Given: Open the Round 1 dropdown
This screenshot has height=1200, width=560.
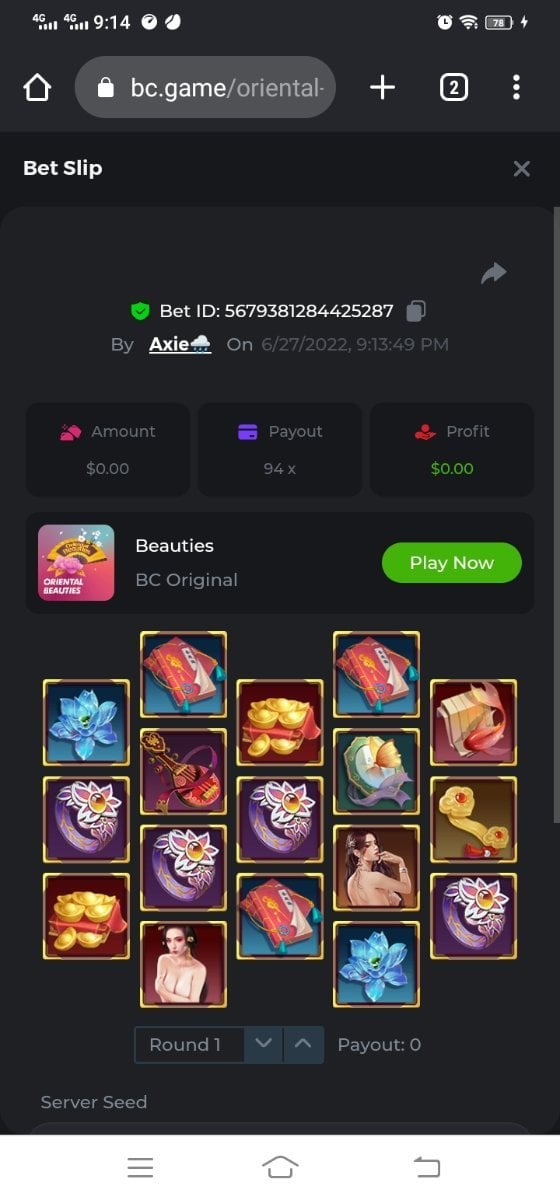Looking at the screenshot, I should pyautogui.click(x=190, y=1045).
